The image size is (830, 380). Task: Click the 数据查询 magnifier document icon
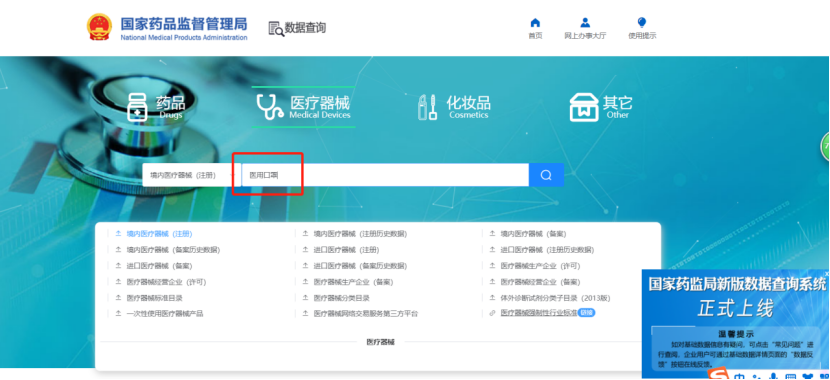276,29
